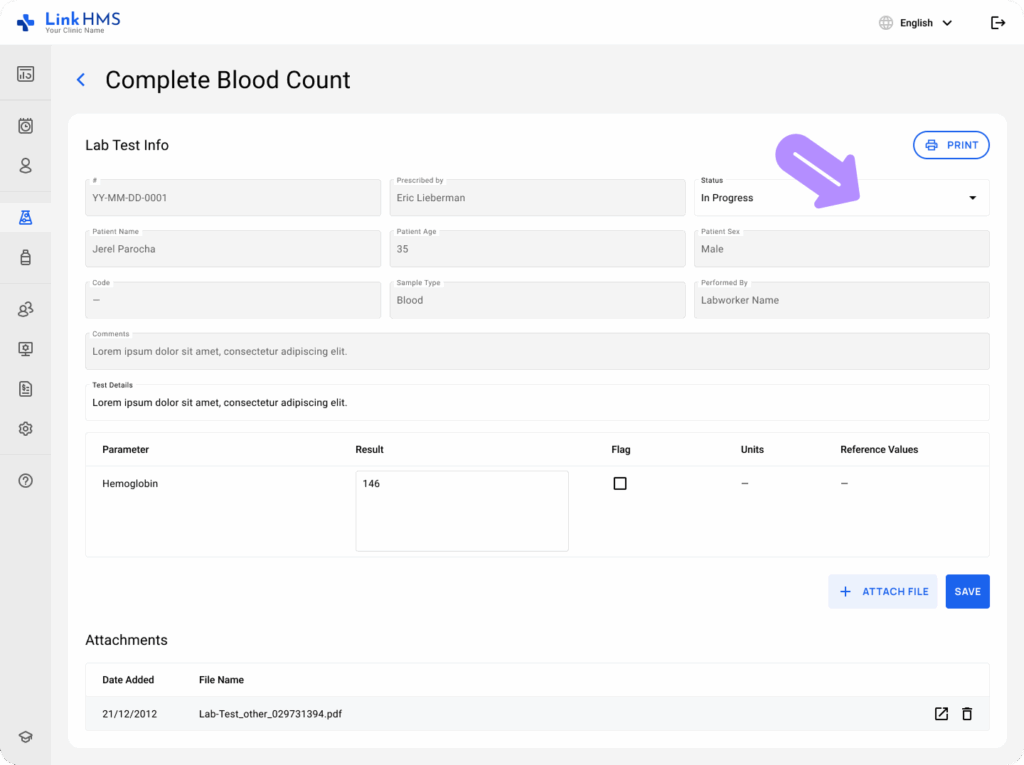
Task: Click the Complete Blood Count title
Action: pyautogui.click(x=228, y=80)
